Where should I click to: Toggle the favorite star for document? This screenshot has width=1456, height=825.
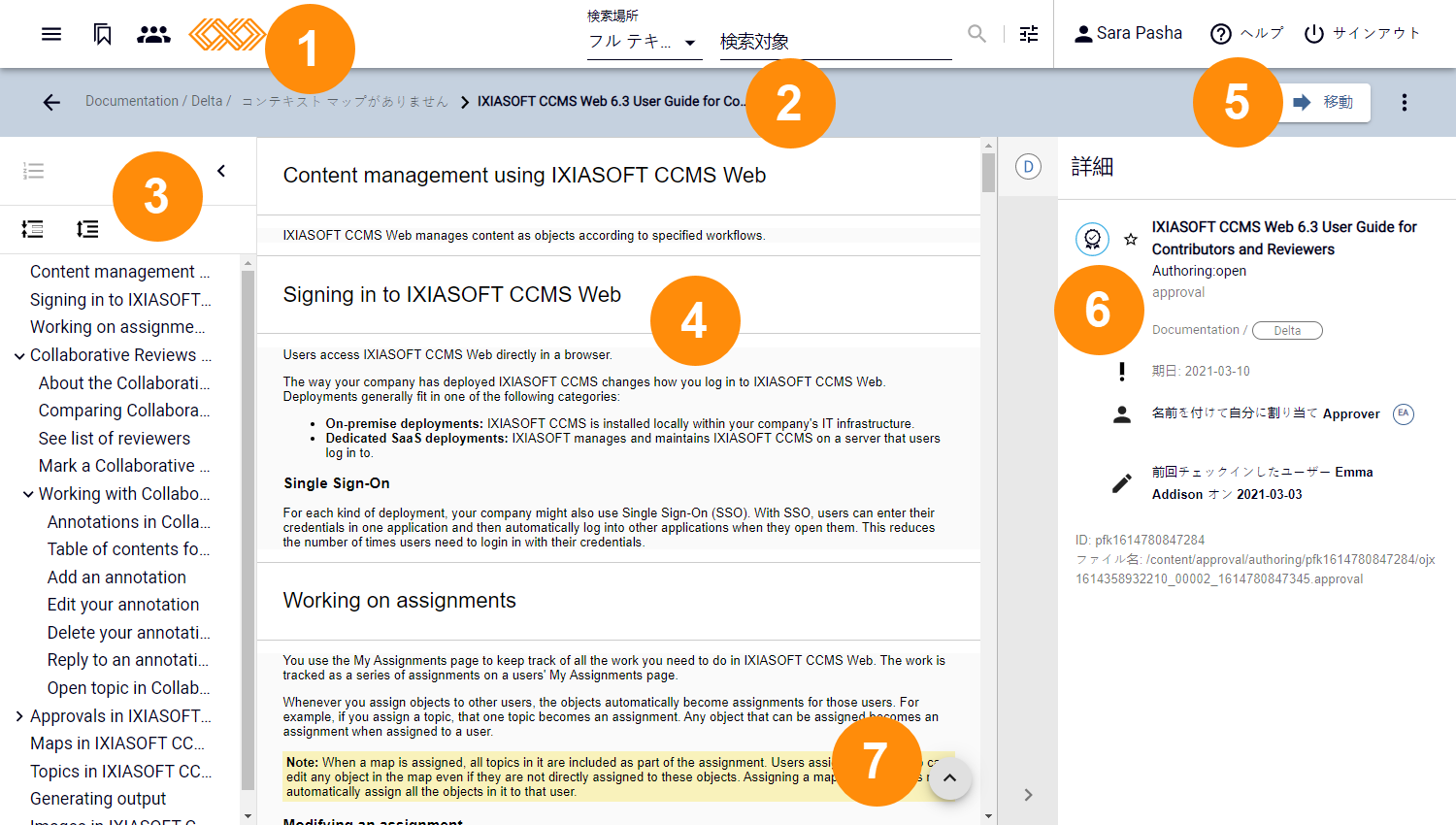(1131, 239)
